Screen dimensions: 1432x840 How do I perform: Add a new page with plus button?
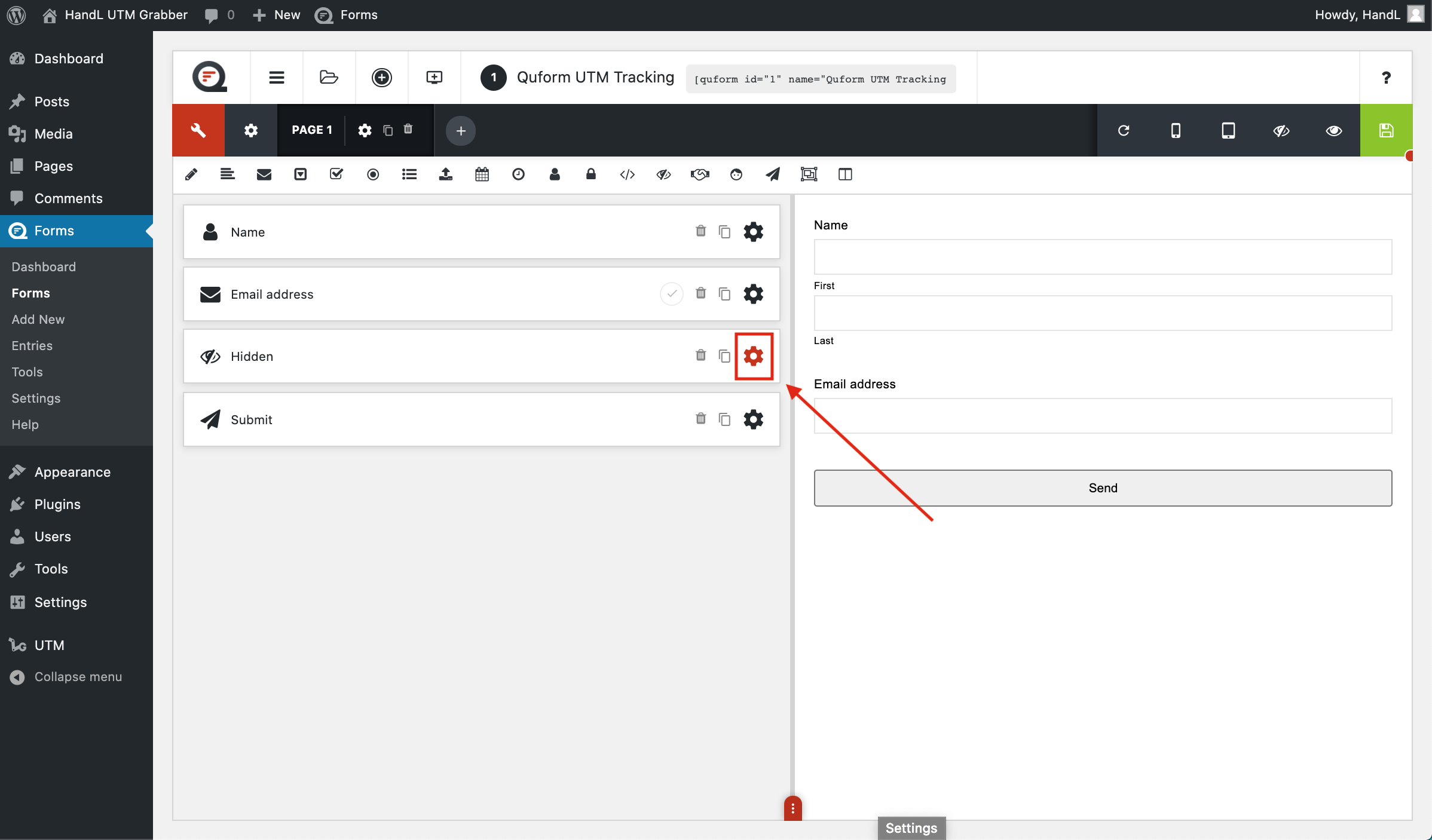click(x=461, y=131)
